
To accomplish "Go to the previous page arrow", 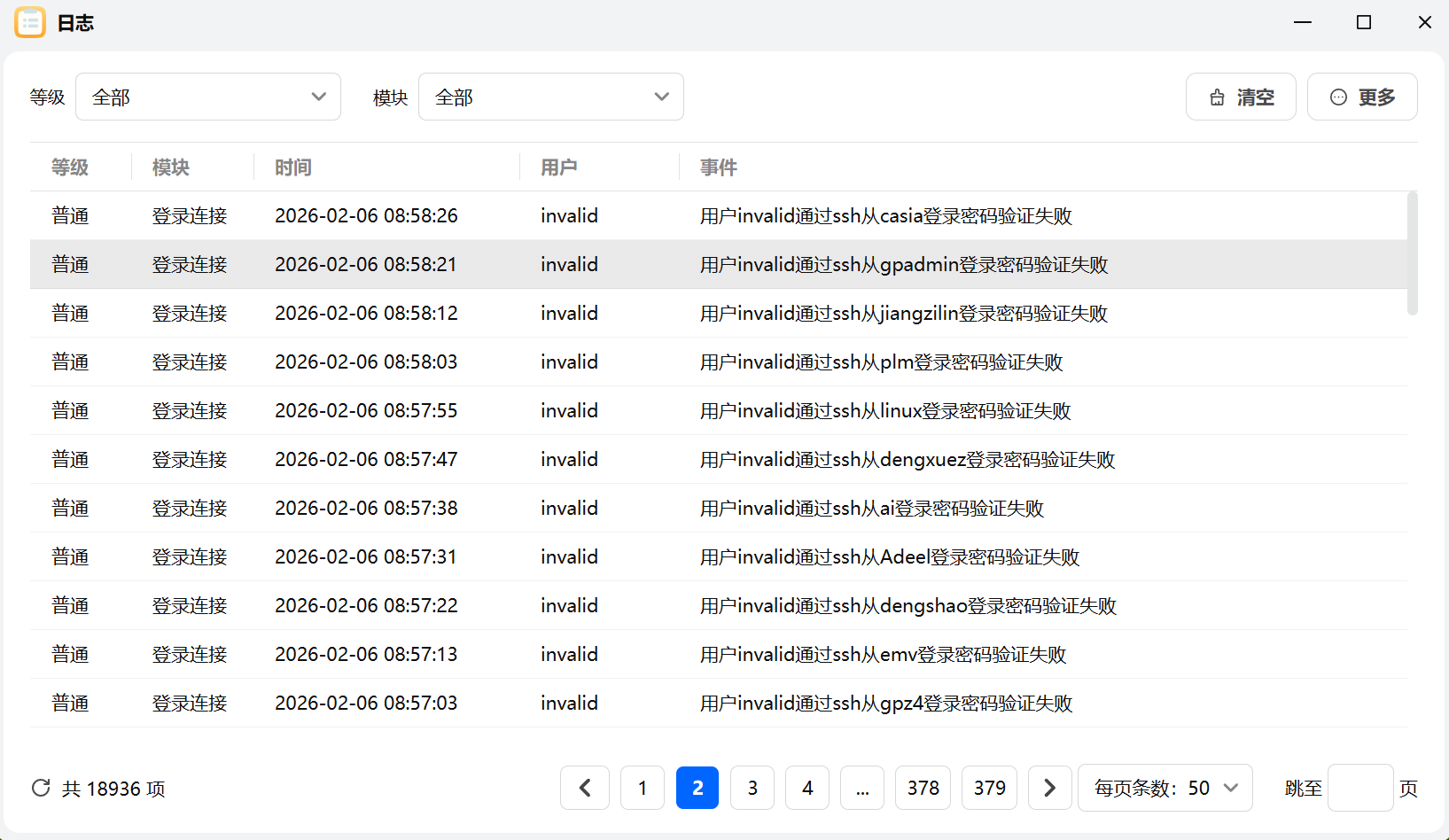I will (585, 788).
